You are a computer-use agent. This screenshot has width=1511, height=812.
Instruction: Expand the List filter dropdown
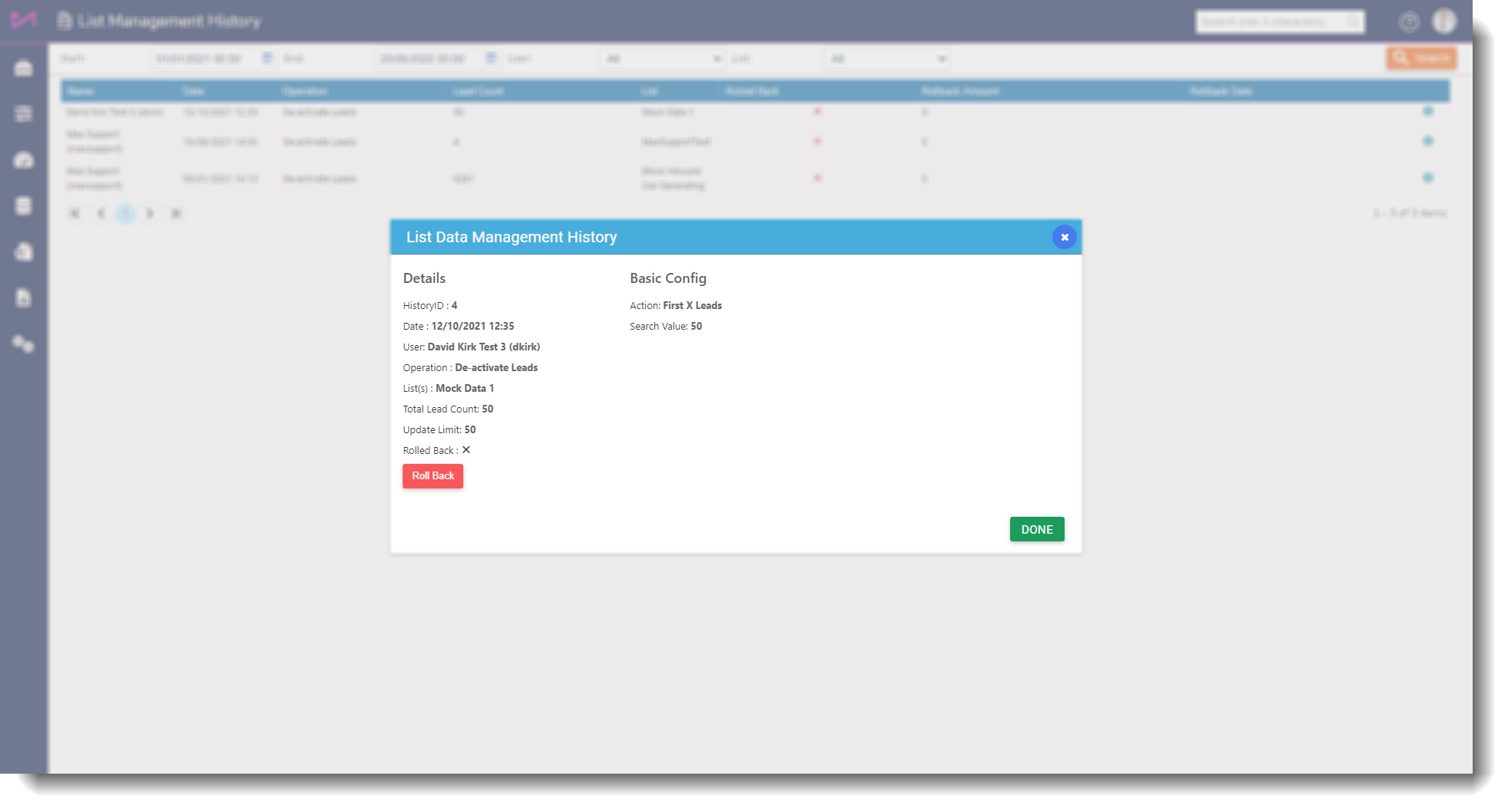click(887, 58)
